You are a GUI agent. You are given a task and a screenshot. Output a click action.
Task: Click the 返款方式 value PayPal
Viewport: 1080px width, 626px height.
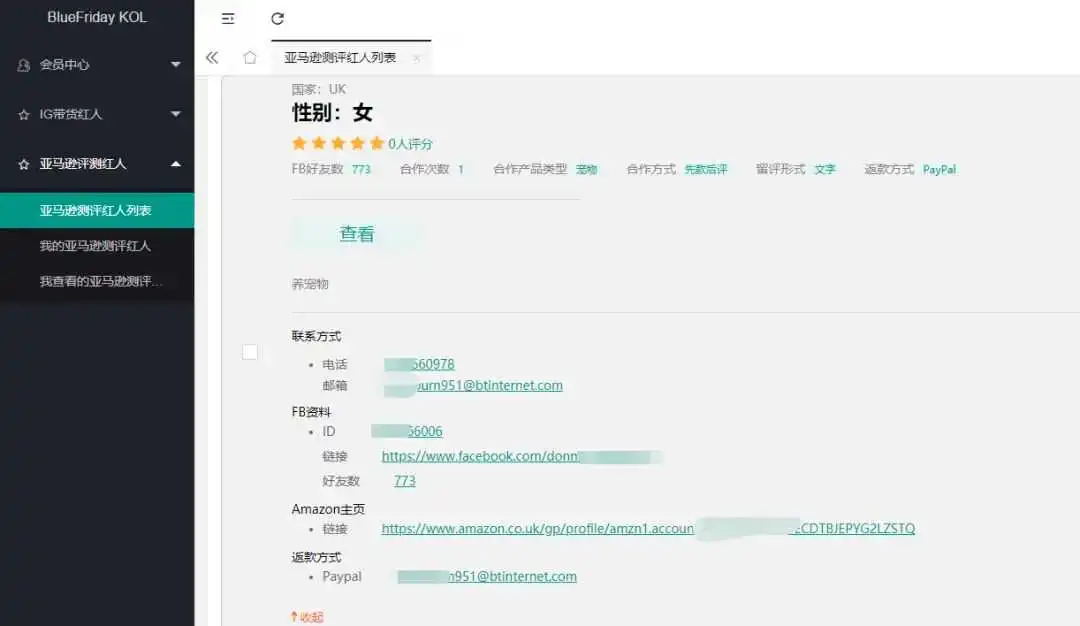pyautogui.click(x=939, y=169)
